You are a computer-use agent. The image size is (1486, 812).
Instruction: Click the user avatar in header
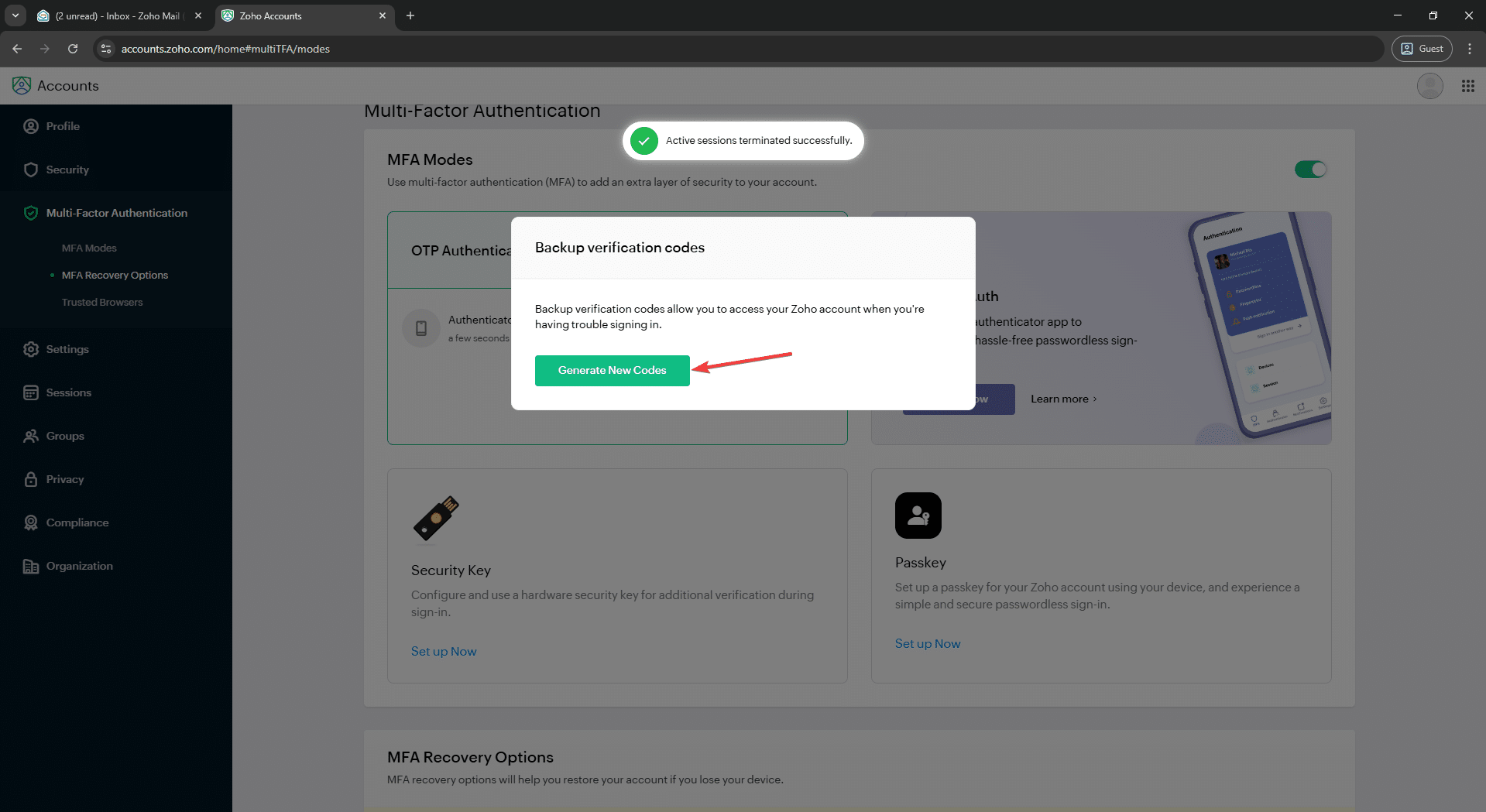[x=1429, y=86]
